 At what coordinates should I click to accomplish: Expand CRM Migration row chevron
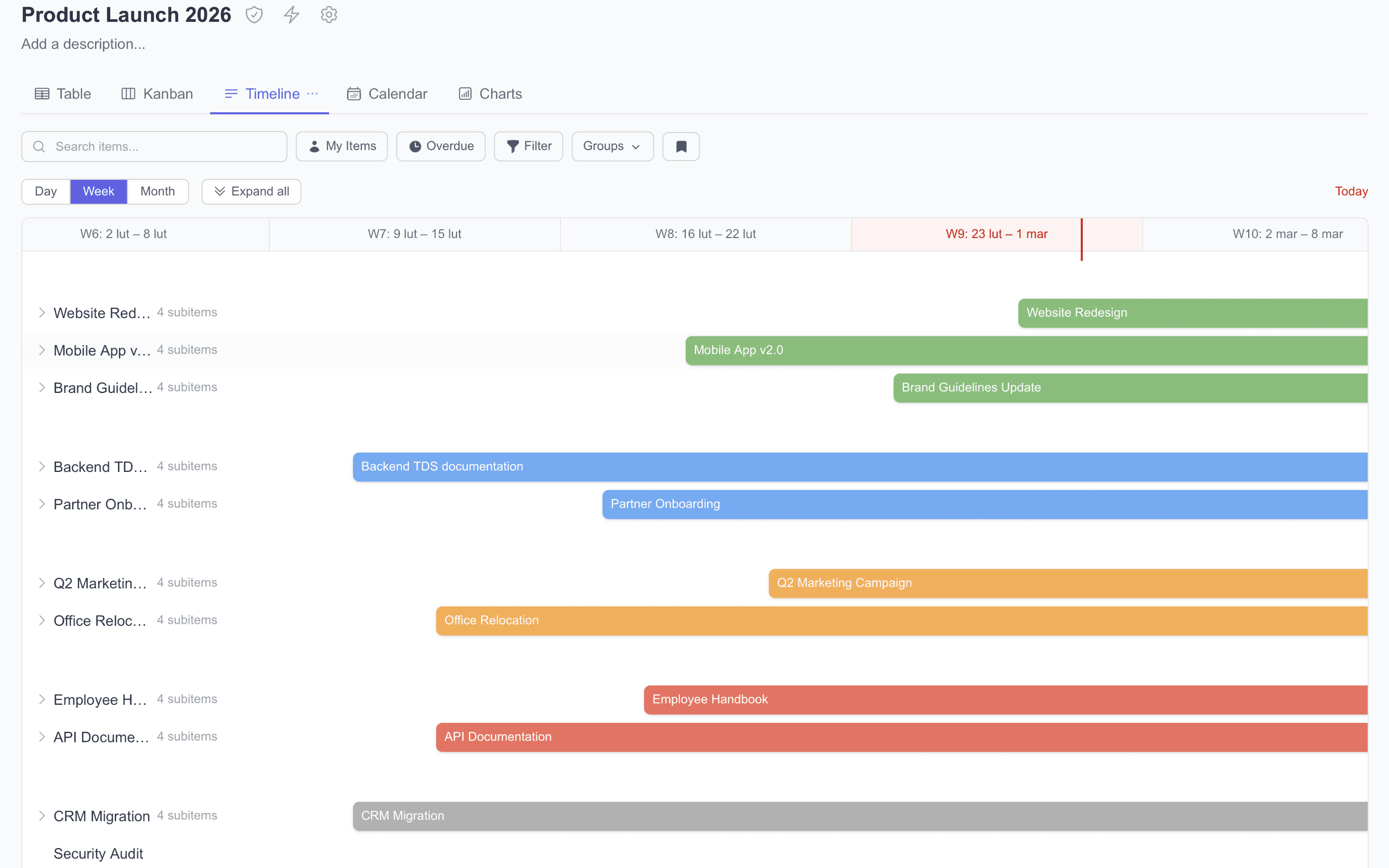tap(42, 815)
